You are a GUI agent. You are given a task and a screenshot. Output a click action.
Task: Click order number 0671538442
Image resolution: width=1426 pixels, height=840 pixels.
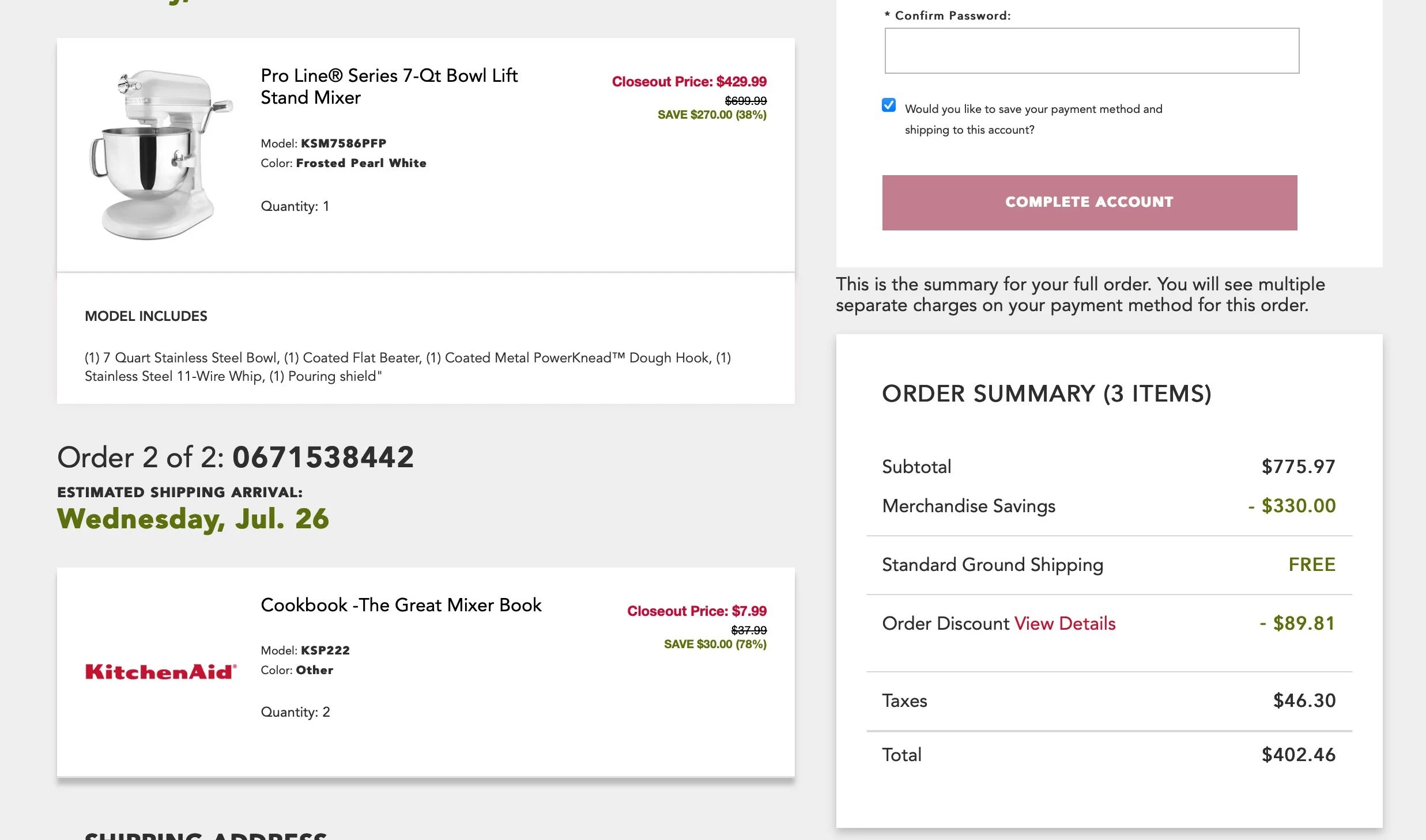323,457
